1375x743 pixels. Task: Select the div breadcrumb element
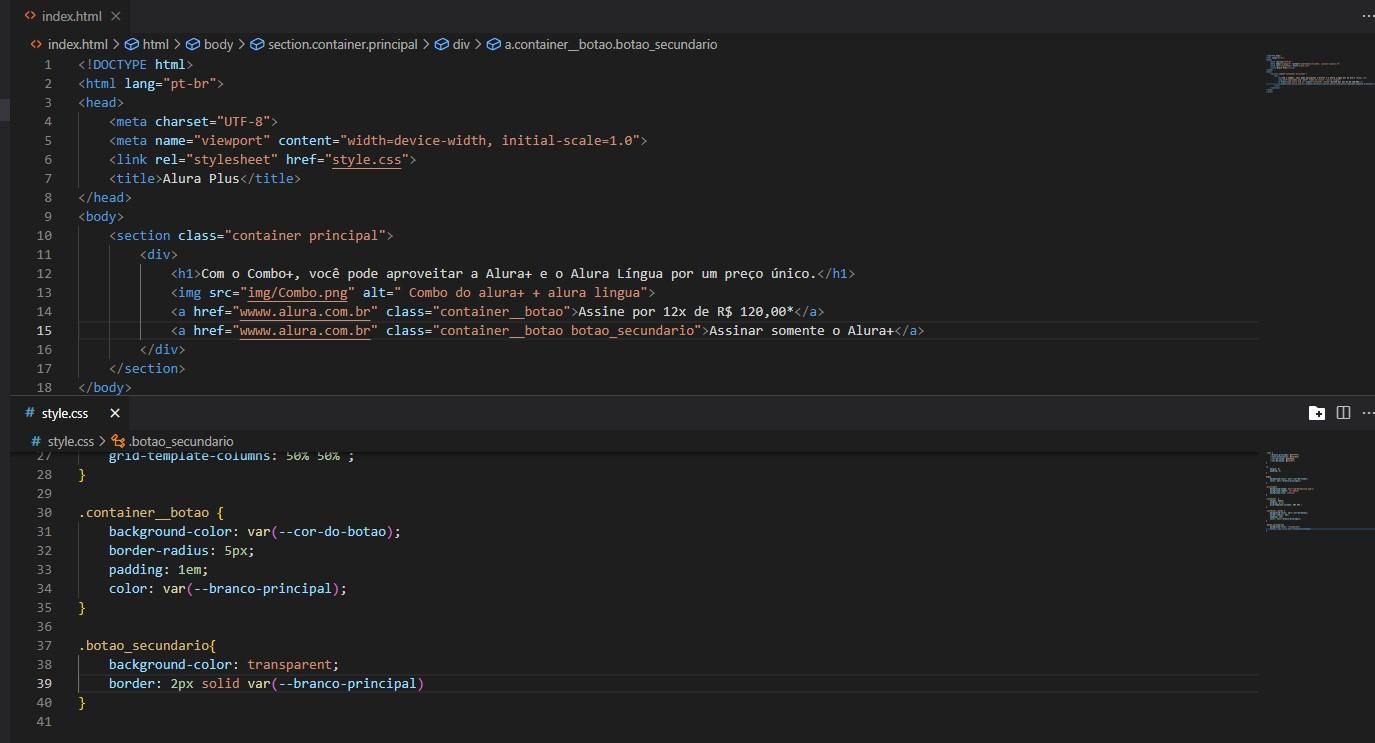pyautogui.click(x=452, y=44)
